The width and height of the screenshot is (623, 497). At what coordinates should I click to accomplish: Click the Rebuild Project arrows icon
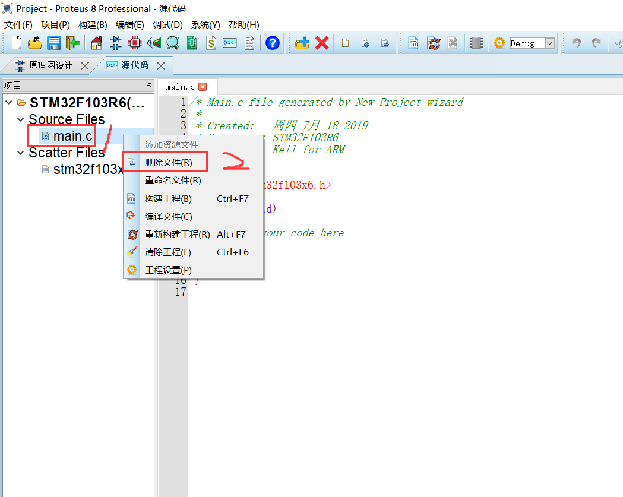click(x=433, y=43)
